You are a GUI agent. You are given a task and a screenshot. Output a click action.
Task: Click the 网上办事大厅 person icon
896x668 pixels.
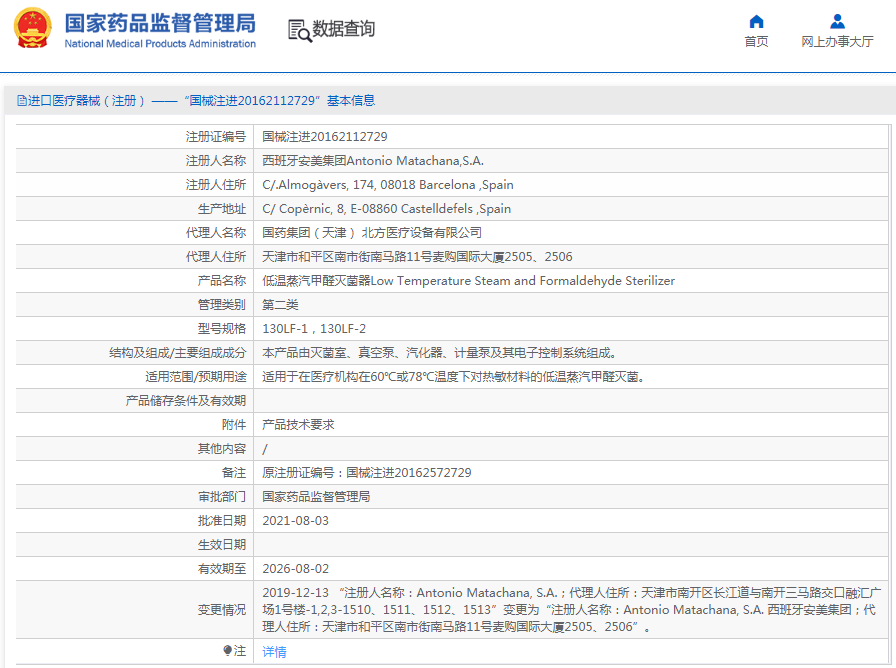(837, 21)
